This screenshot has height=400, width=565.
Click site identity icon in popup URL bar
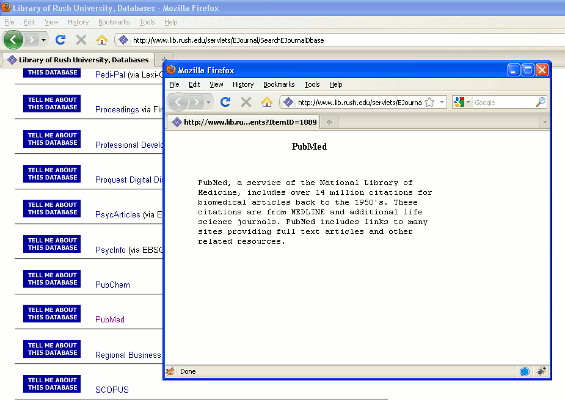pyautogui.click(x=288, y=102)
